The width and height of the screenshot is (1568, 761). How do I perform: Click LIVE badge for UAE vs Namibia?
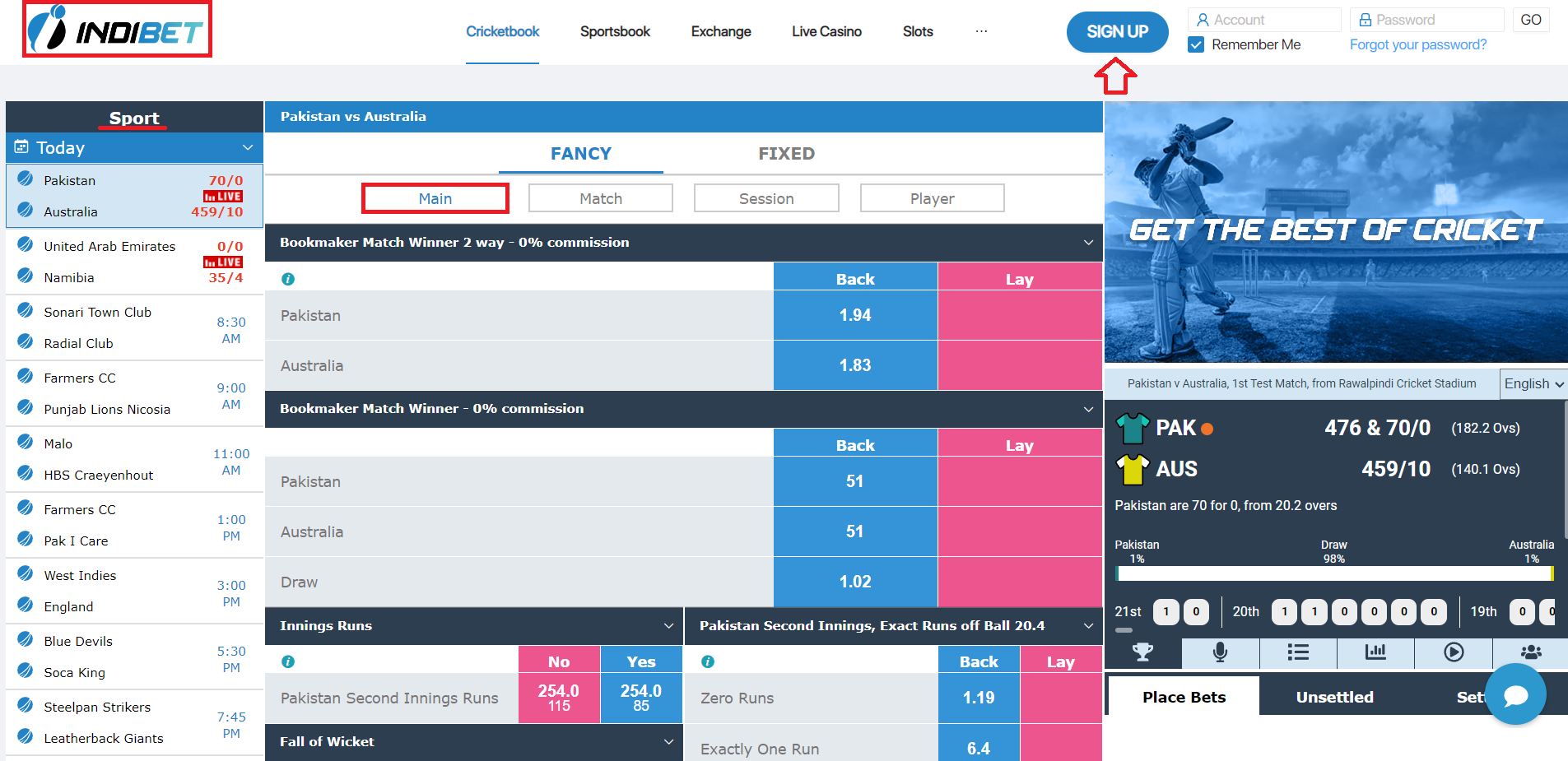[223, 262]
